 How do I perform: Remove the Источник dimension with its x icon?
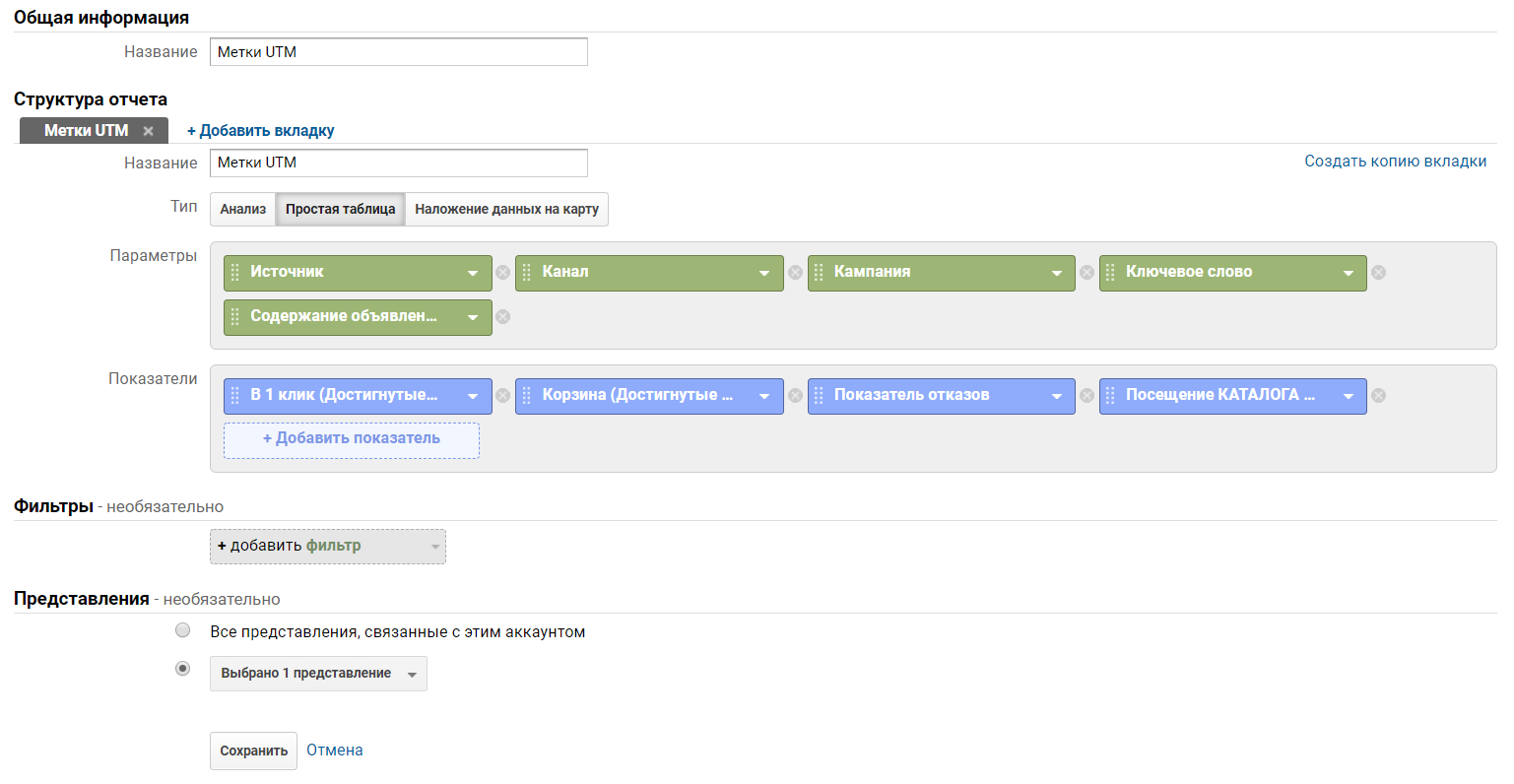coord(502,273)
